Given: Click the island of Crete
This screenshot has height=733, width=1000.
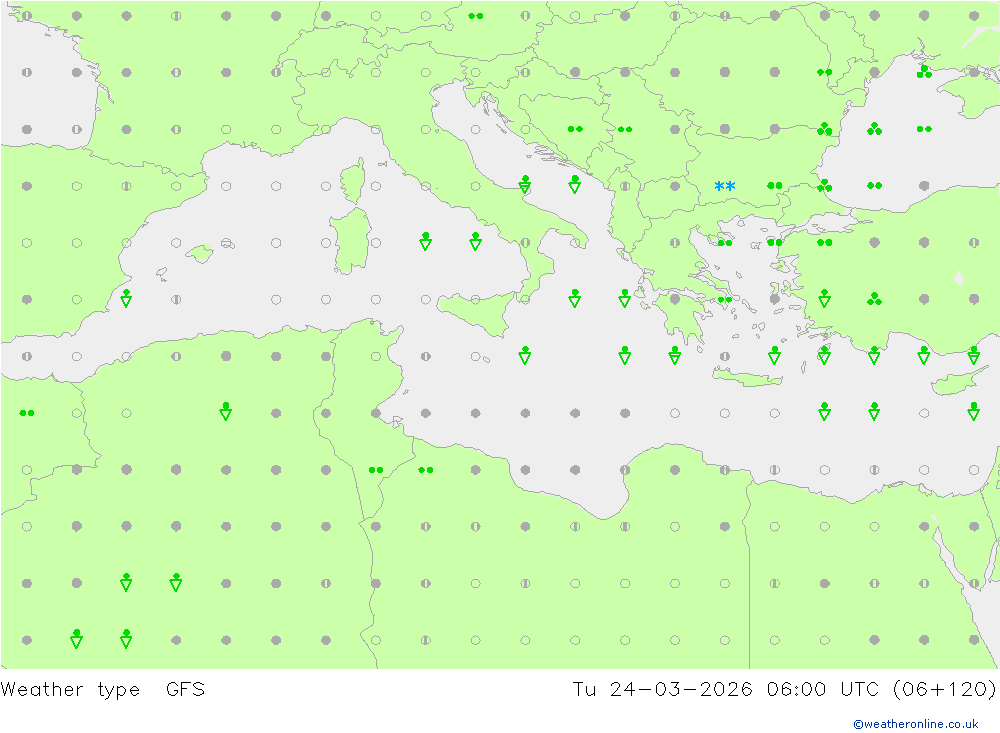Looking at the screenshot, I should 747,378.
